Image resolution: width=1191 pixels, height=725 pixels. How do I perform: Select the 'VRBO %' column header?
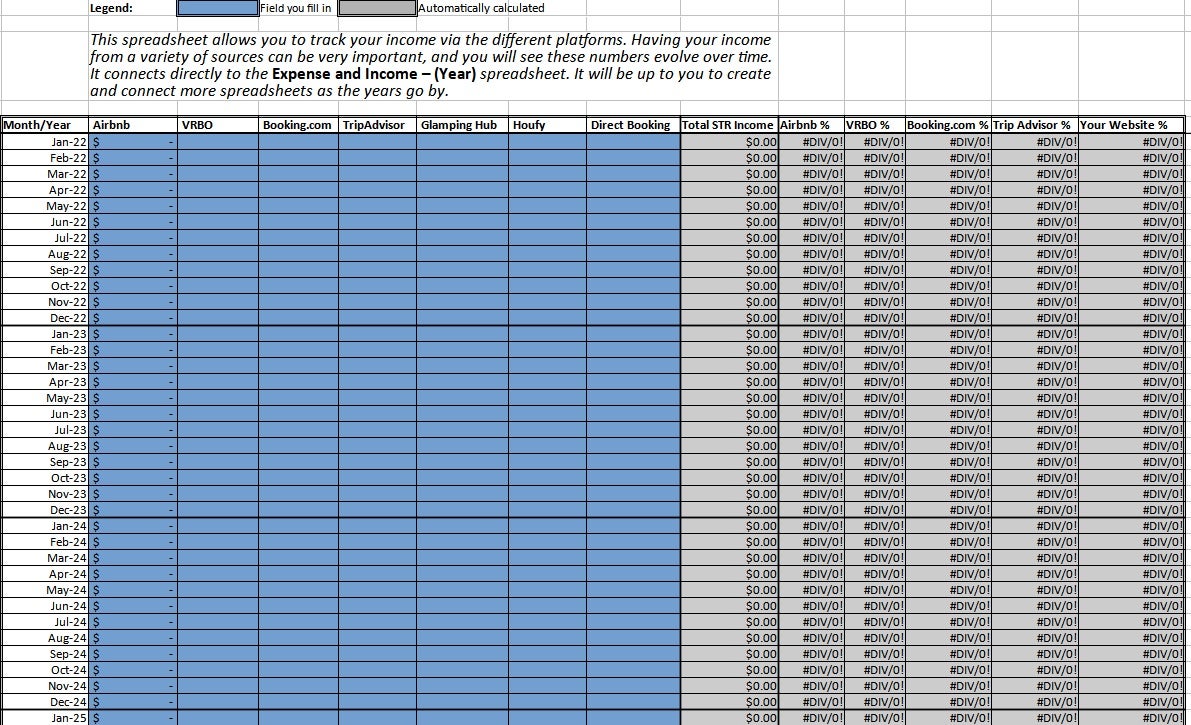pyautogui.click(x=875, y=125)
